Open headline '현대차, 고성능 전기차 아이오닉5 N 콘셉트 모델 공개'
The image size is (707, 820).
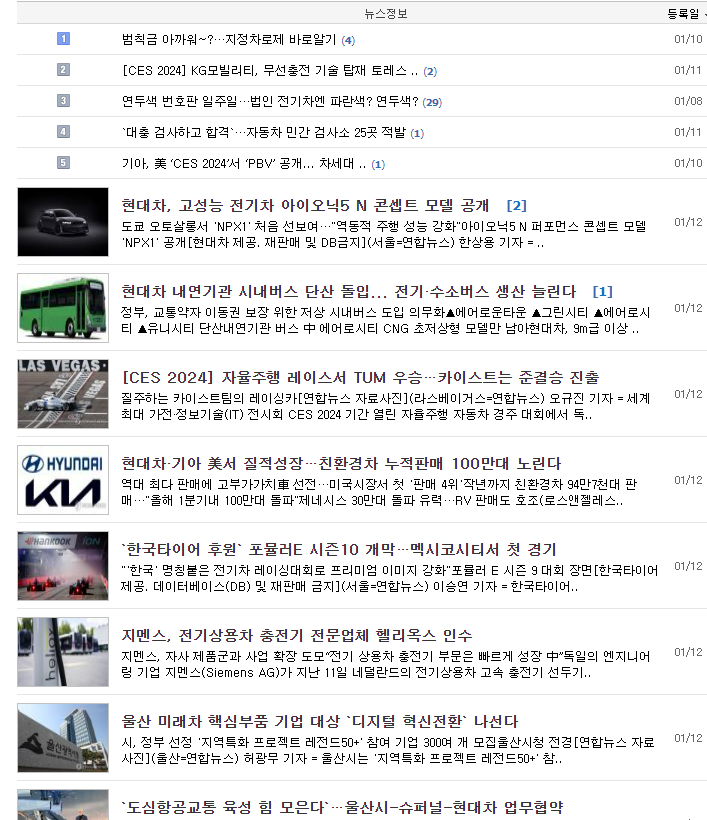point(305,206)
